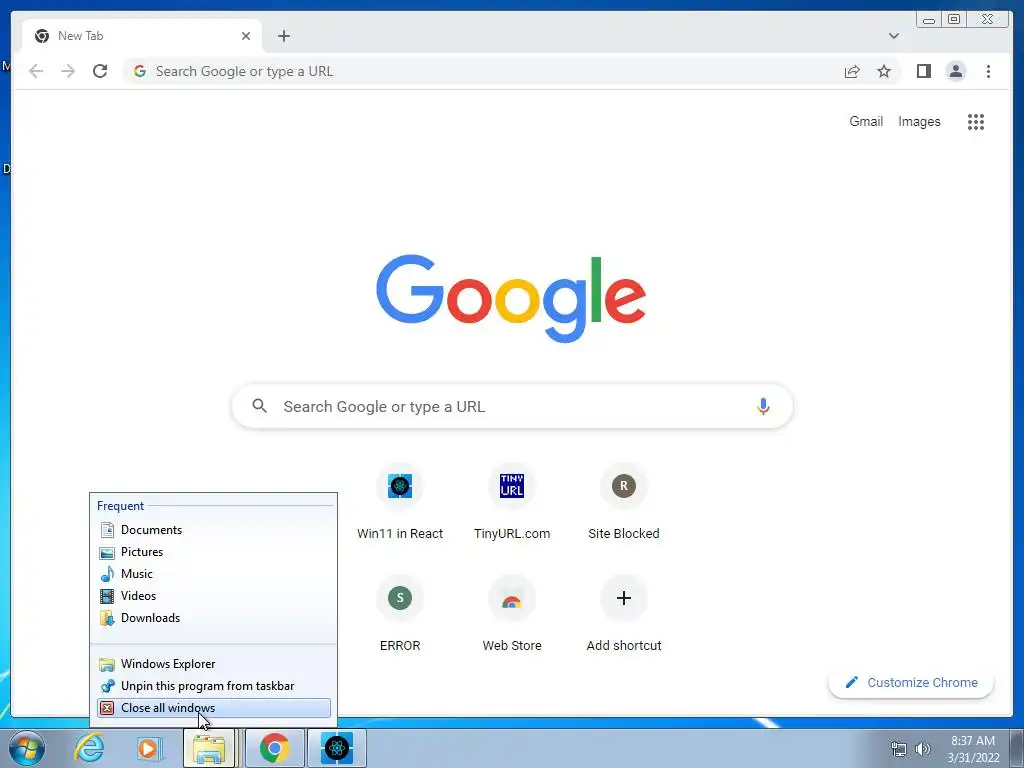Open the Images link

point(919,121)
